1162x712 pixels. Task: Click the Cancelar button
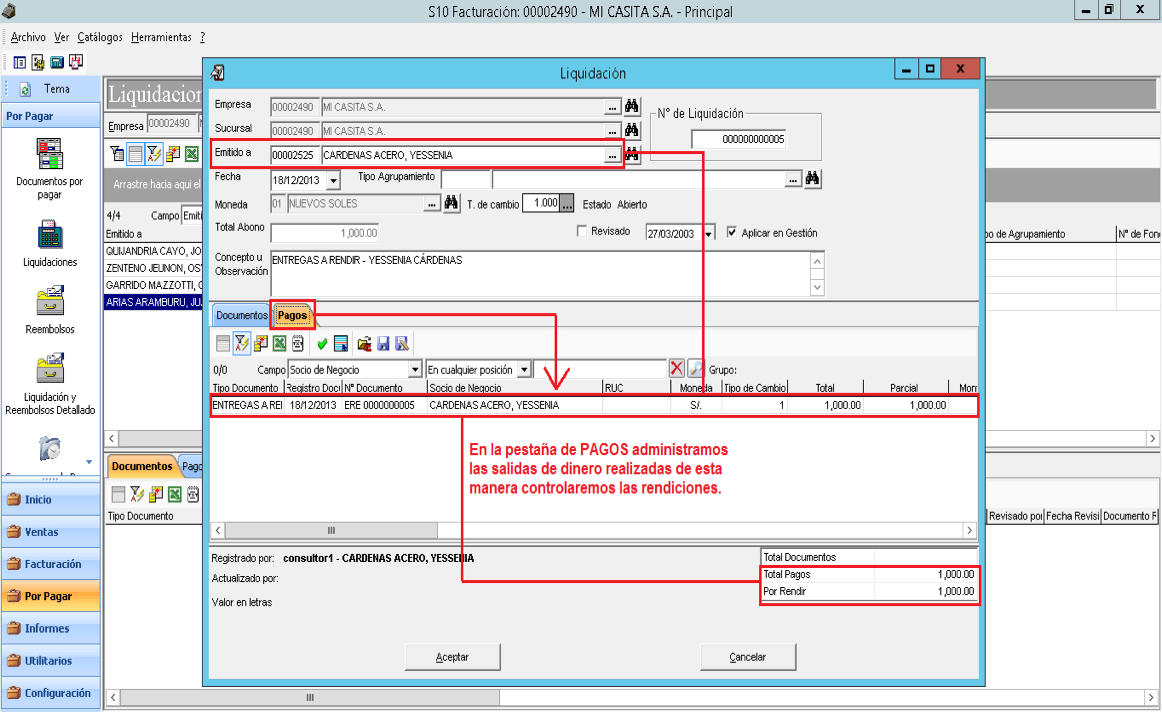click(748, 657)
